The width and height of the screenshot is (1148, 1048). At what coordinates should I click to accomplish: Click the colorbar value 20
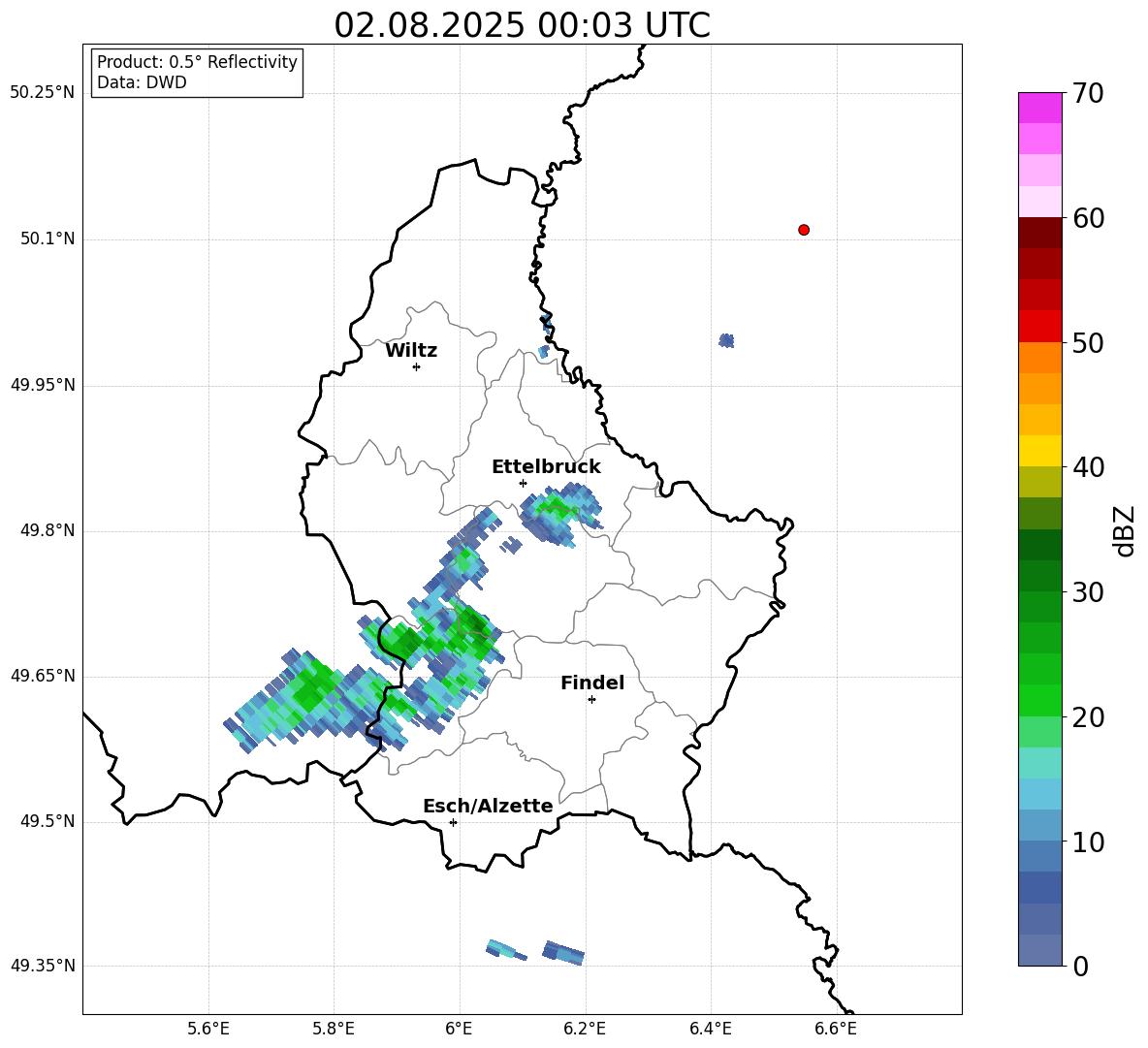1088,717
